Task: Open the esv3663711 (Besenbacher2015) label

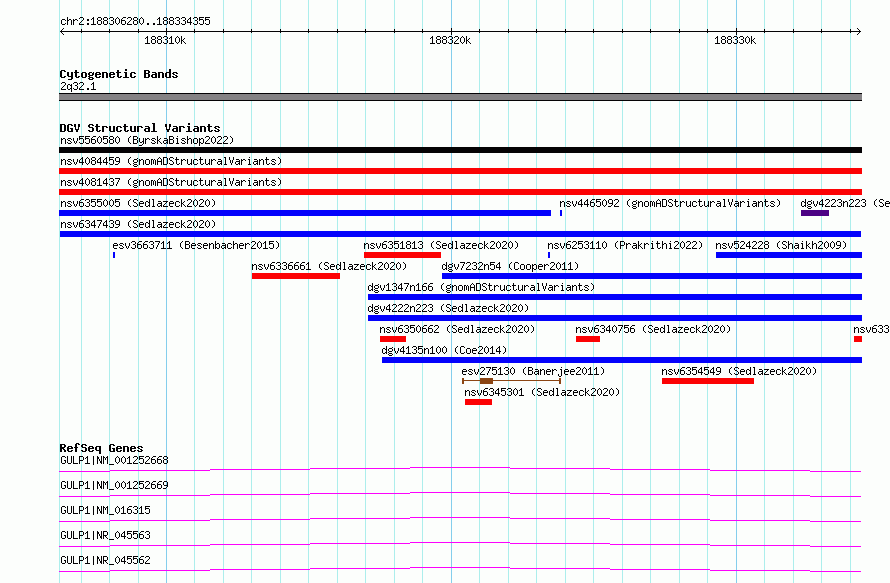Action: coord(196,245)
